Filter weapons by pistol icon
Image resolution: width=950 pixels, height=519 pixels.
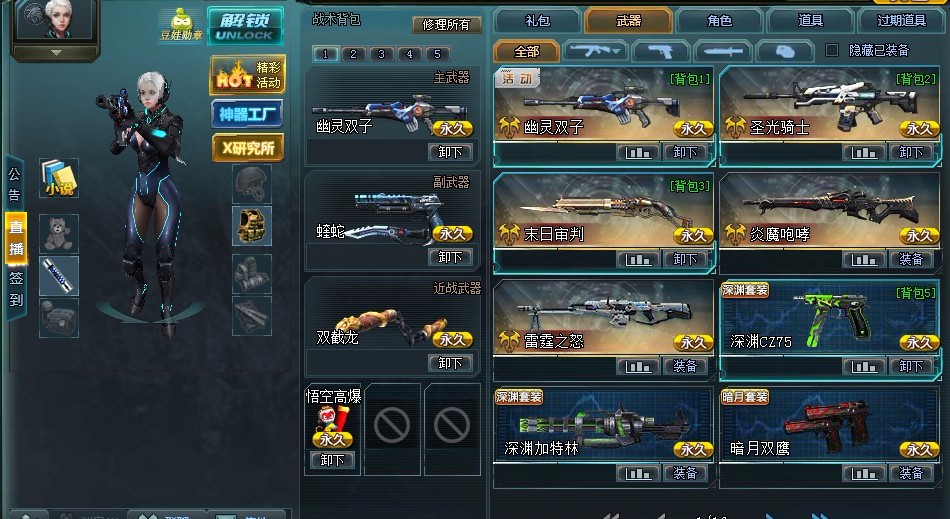click(660, 51)
